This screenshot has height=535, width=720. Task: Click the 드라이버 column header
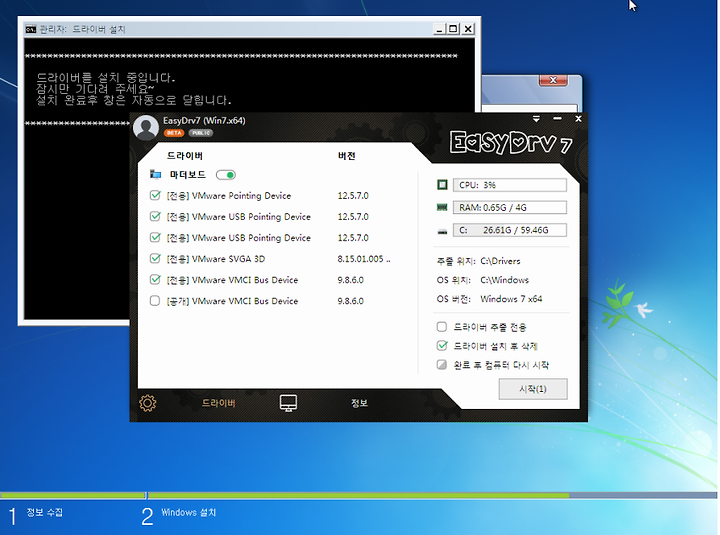(185, 156)
